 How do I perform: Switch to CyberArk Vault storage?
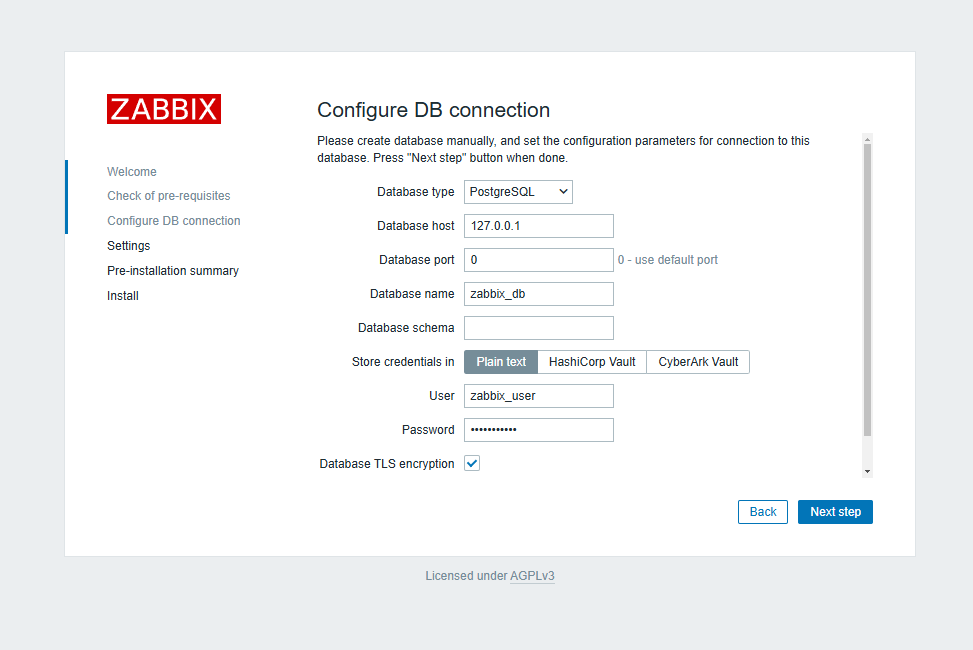[698, 362]
